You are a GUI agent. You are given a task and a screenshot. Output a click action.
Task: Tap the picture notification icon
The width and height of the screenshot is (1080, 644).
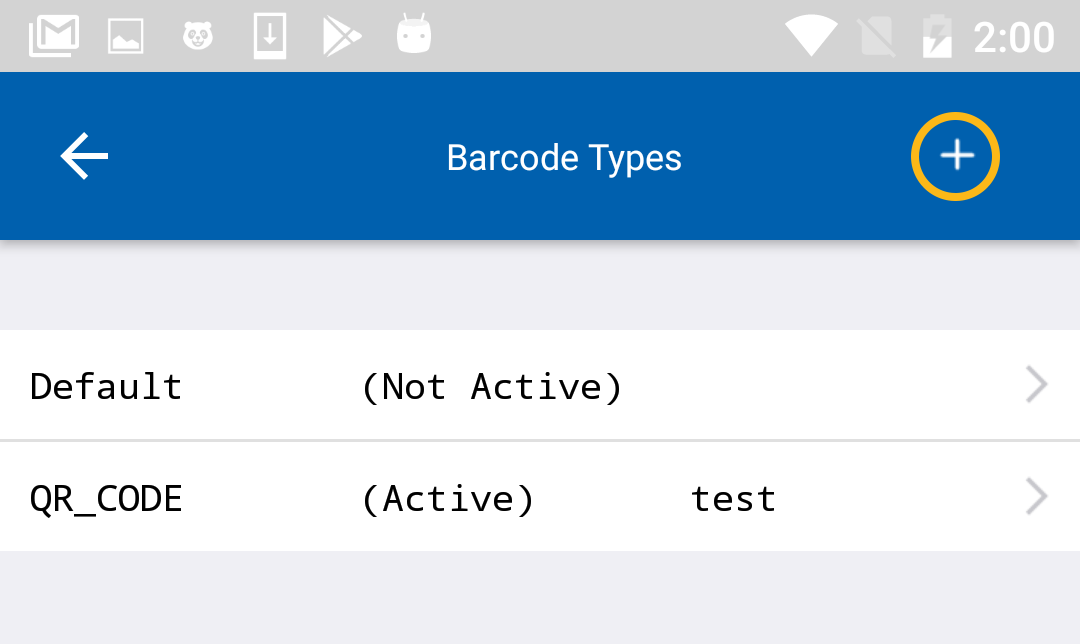(x=126, y=37)
